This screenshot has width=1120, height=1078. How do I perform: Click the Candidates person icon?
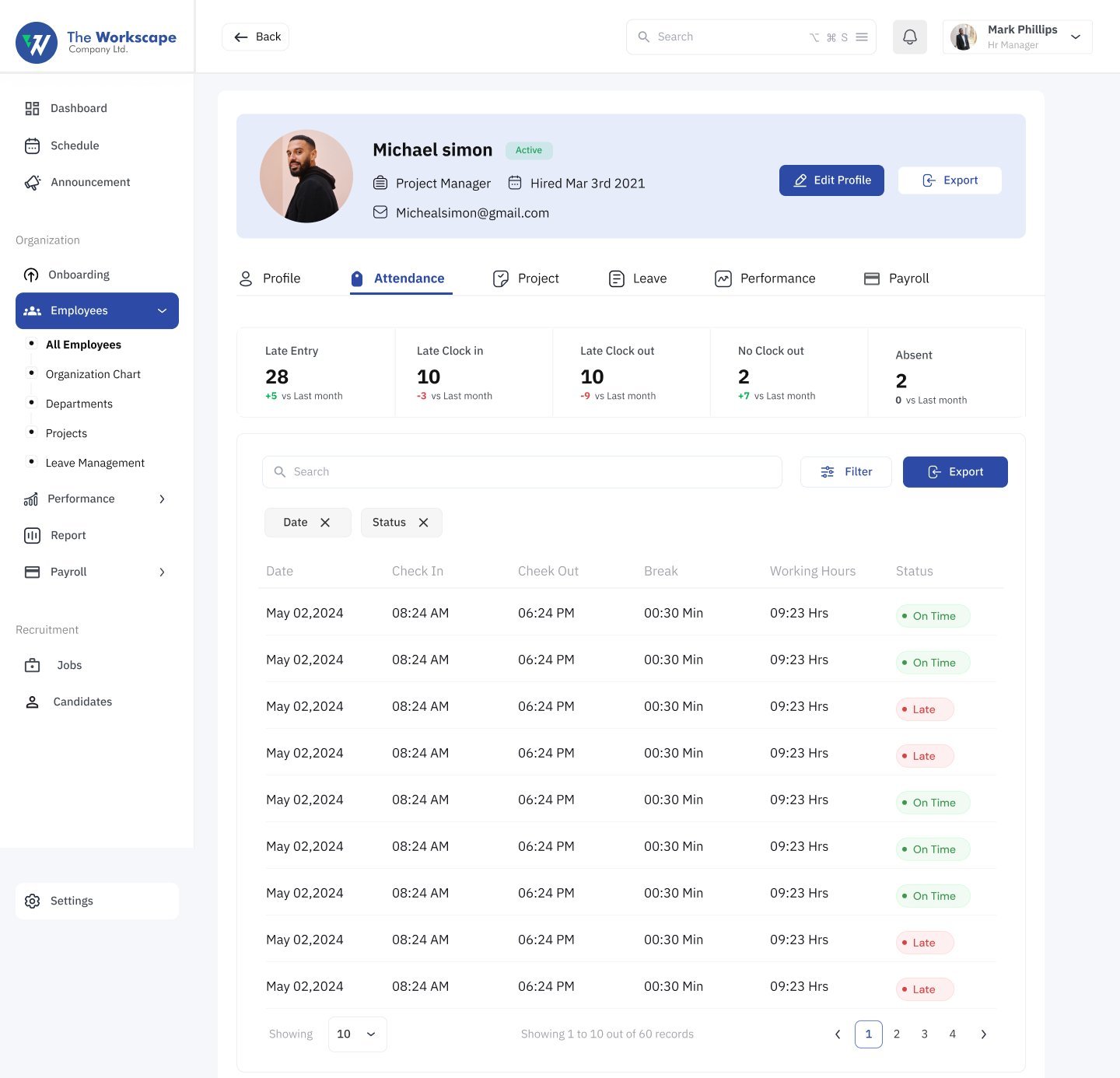coord(32,702)
